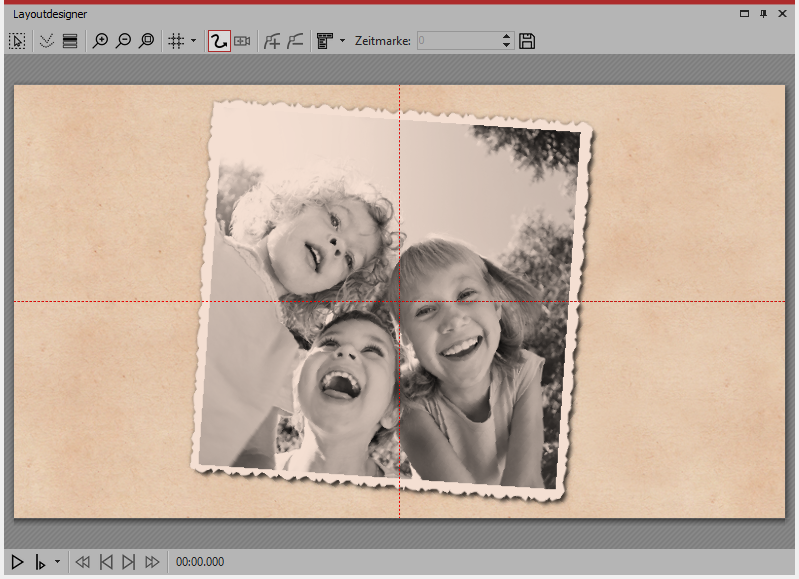Image resolution: width=799 pixels, height=579 pixels.
Task: Click the sepia photo in the canvas
Action: tap(390, 300)
